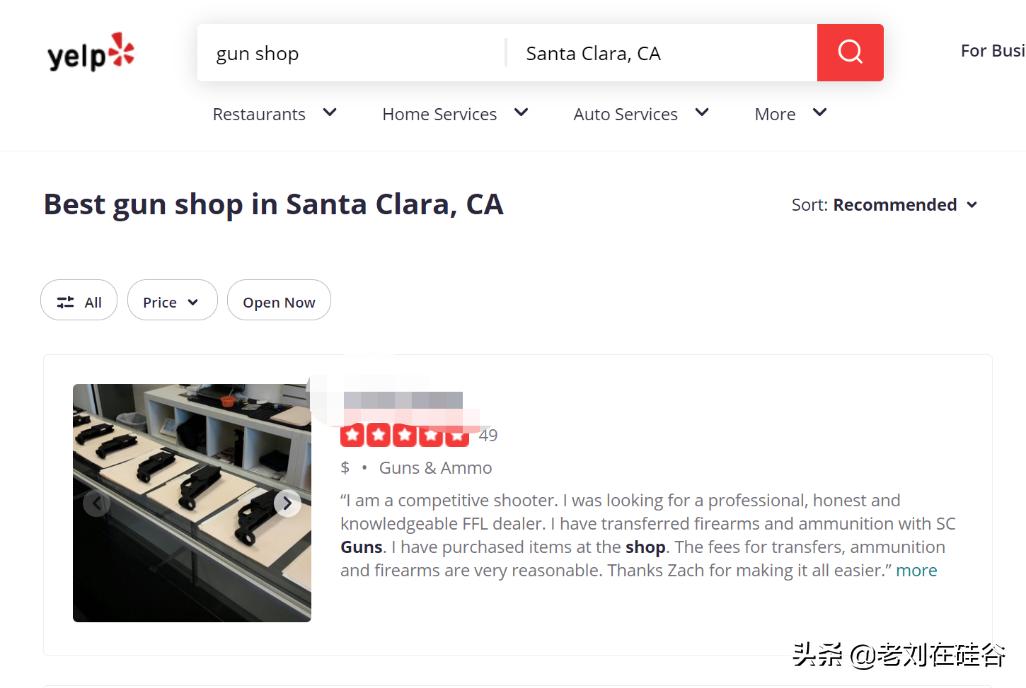Click the red search magnifier button

[x=850, y=52]
